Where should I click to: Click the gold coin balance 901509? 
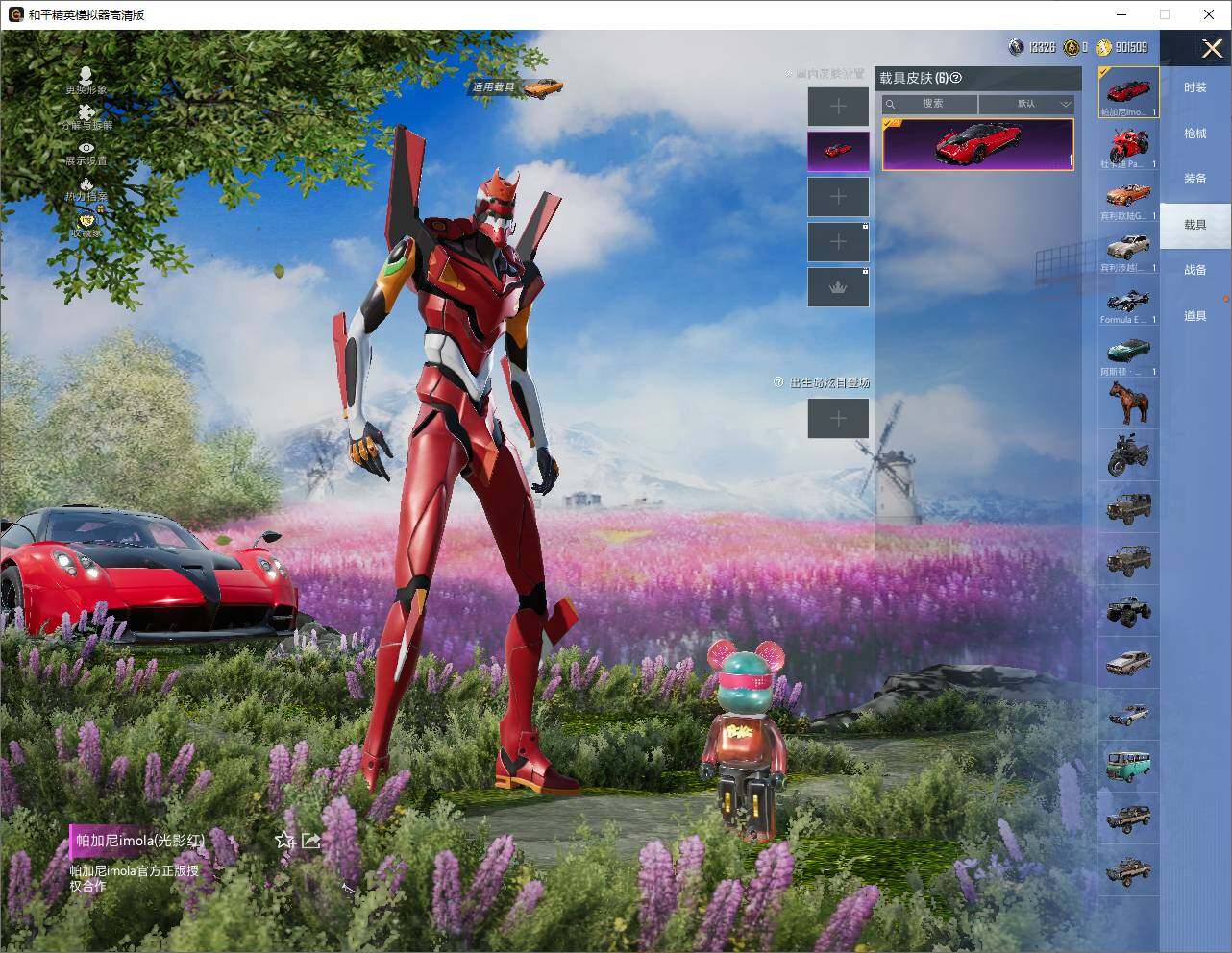(1122, 47)
